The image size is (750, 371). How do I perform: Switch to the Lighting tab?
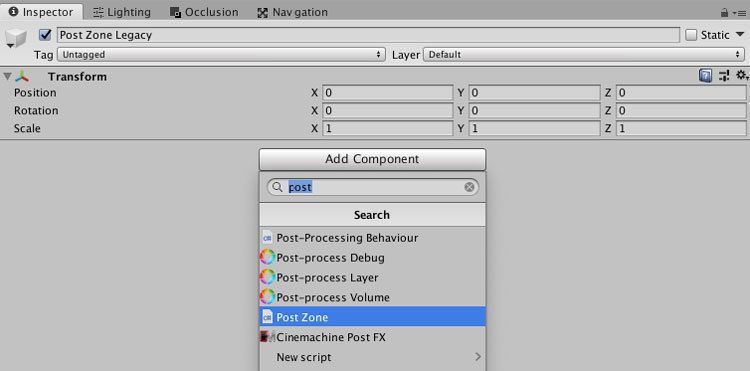point(121,12)
